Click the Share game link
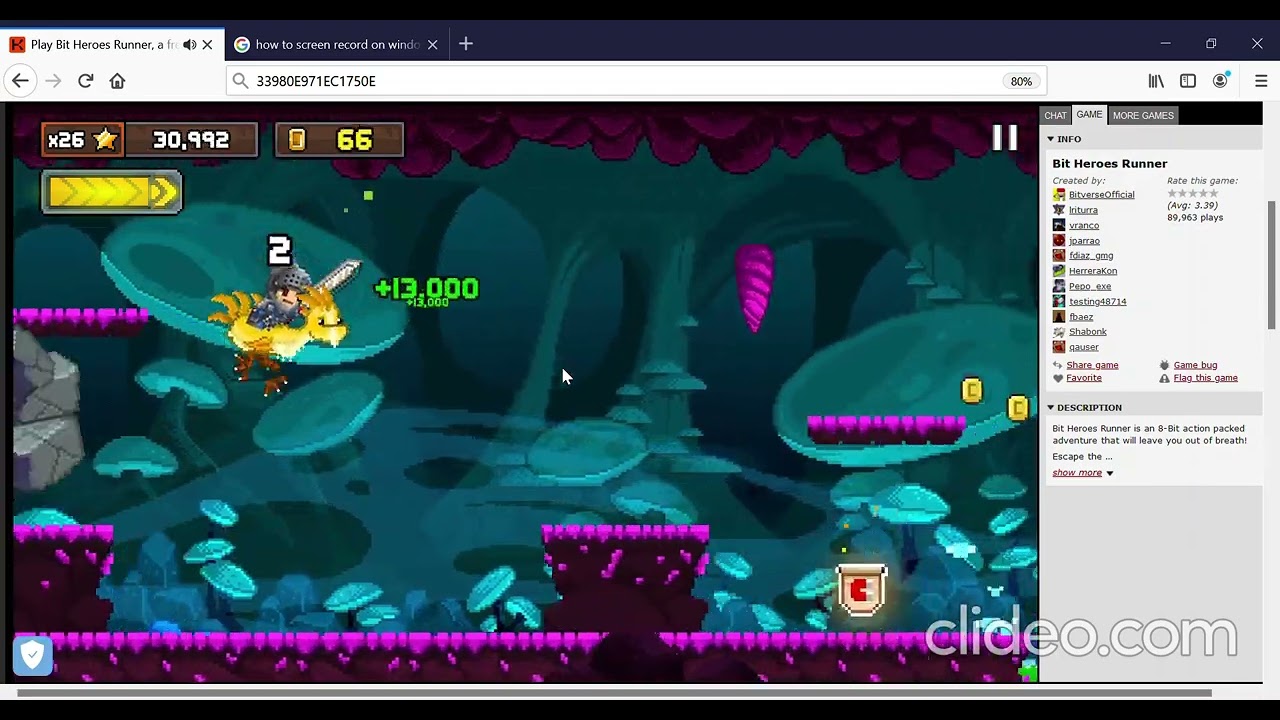Viewport: 1280px width, 720px height. [1092, 365]
